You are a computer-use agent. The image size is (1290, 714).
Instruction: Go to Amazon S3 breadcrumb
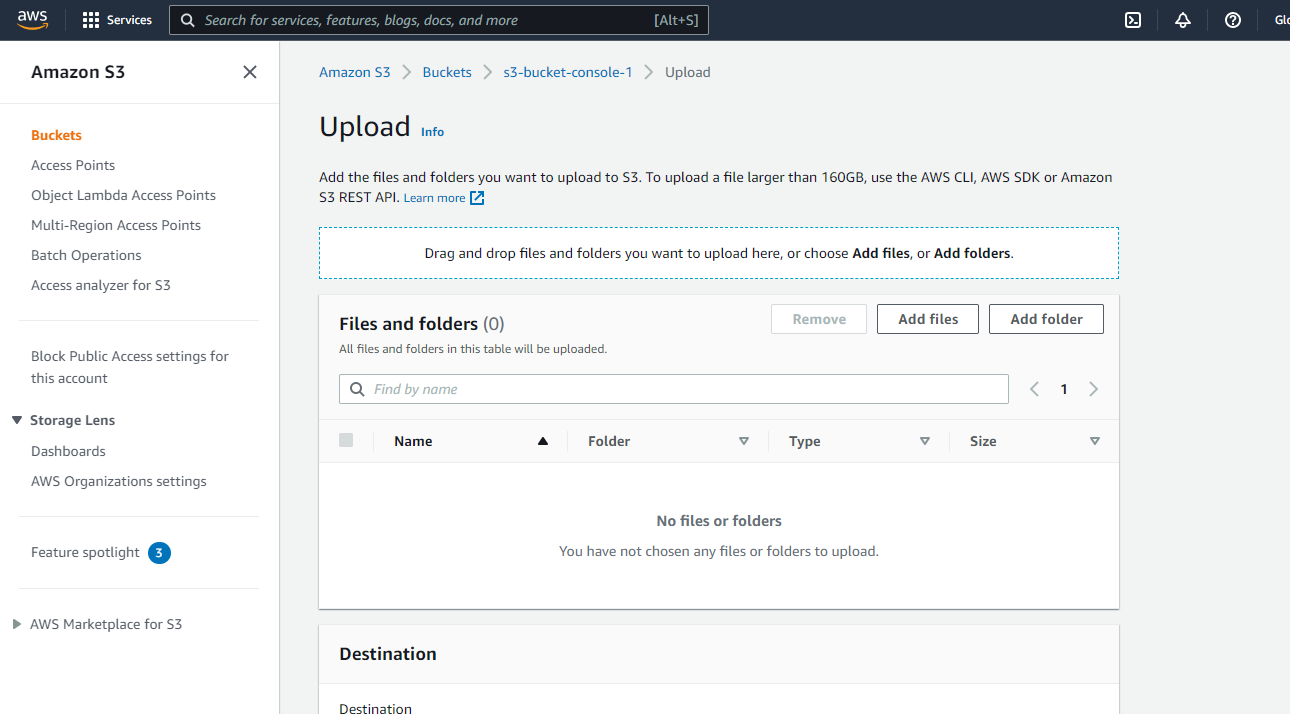(x=355, y=72)
